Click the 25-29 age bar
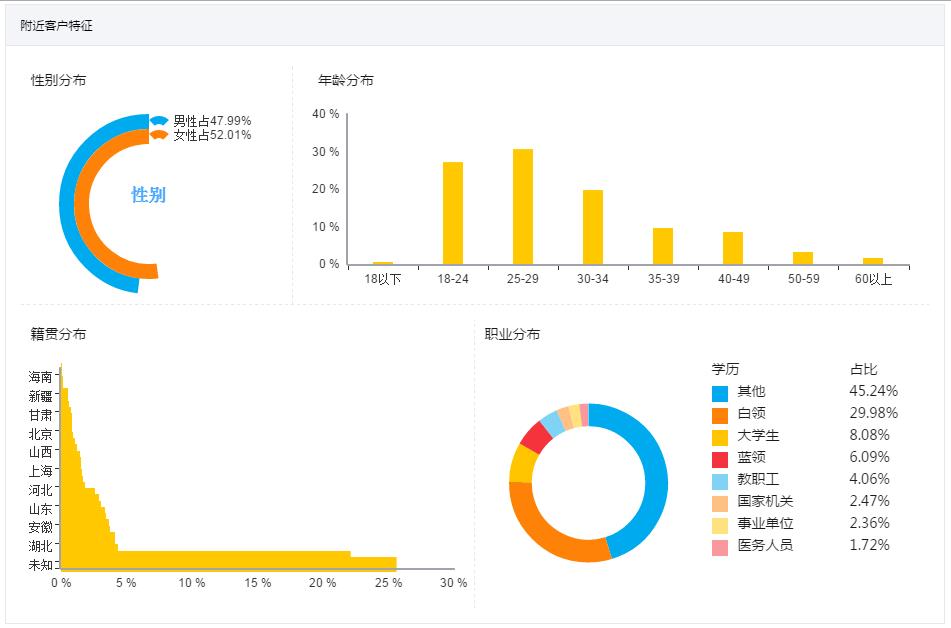The image size is (951, 628). [x=523, y=207]
